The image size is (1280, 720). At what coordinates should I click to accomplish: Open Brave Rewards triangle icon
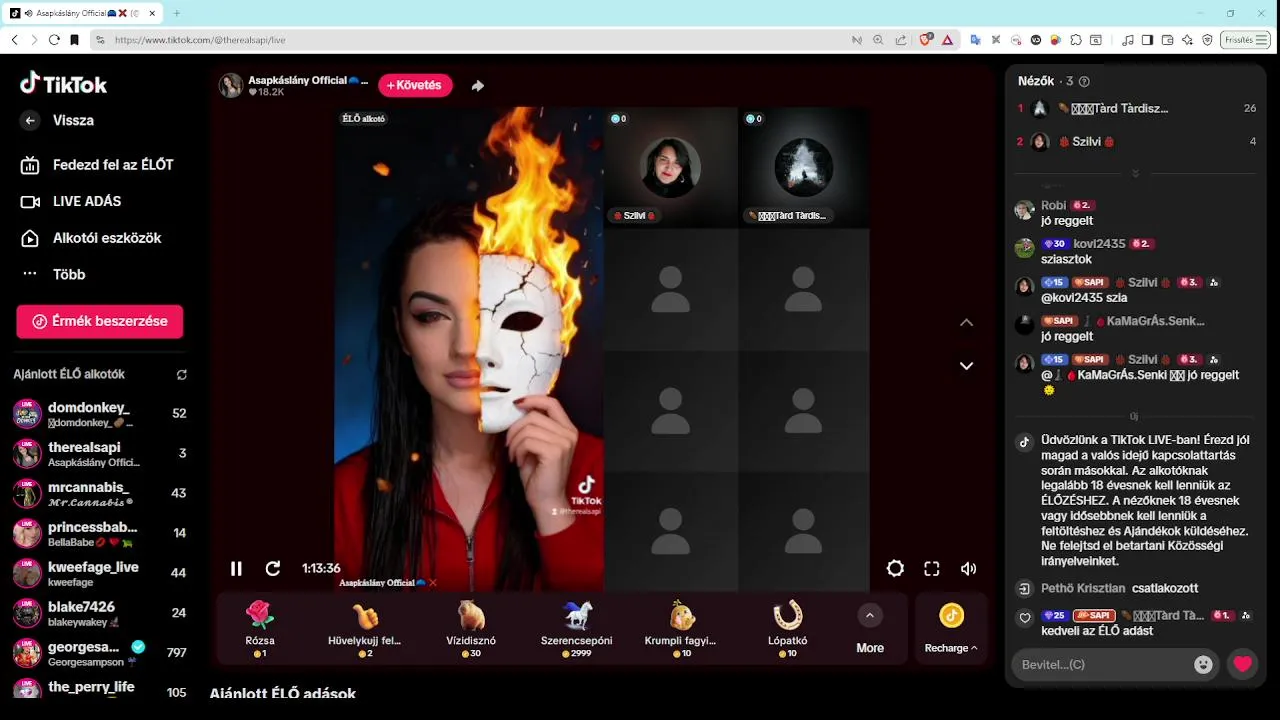tap(947, 40)
